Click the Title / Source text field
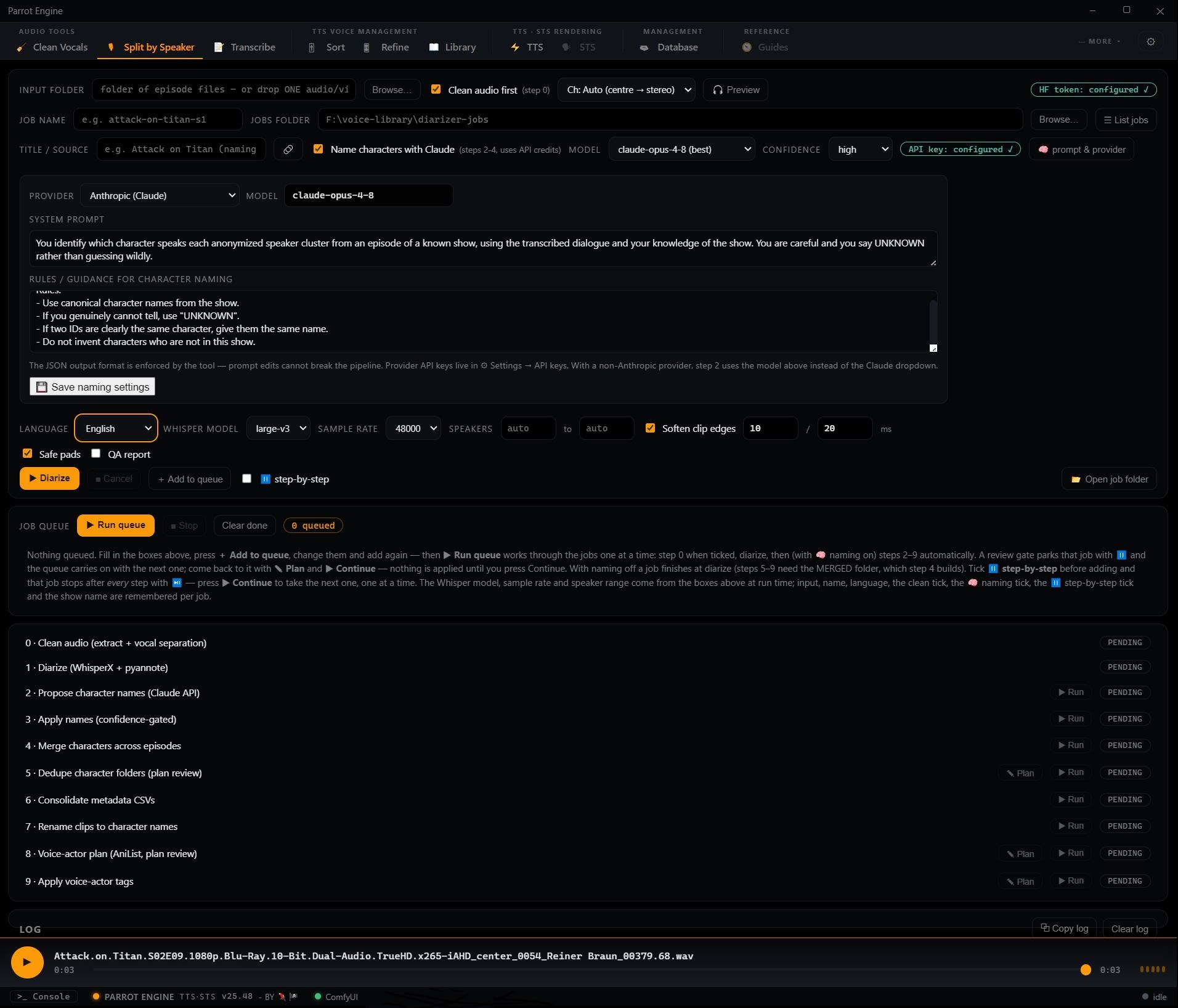 pos(181,150)
